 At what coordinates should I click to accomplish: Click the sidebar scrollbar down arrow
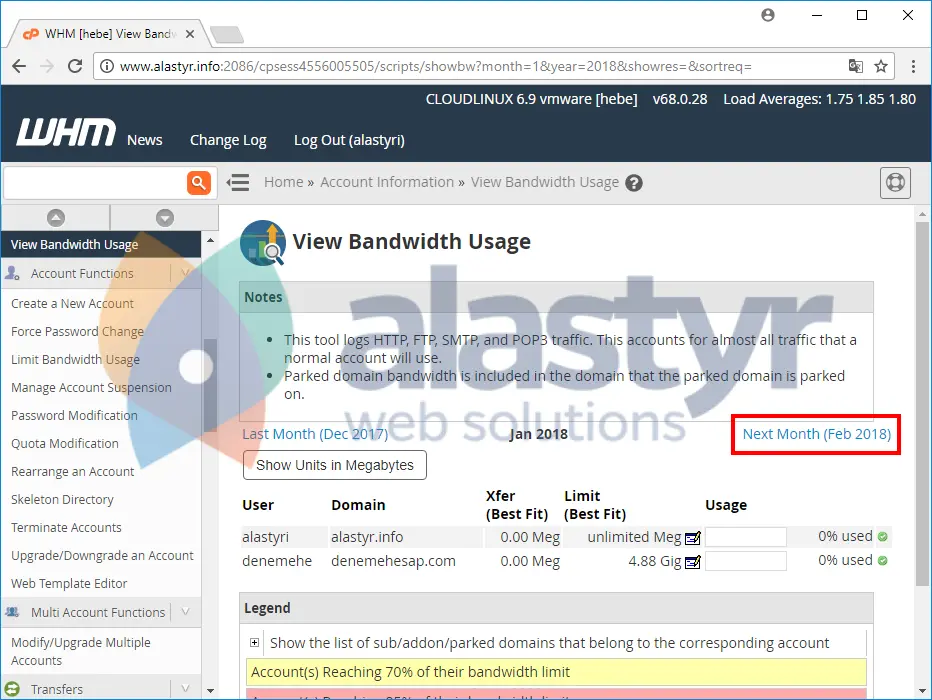pyautogui.click(x=210, y=691)
